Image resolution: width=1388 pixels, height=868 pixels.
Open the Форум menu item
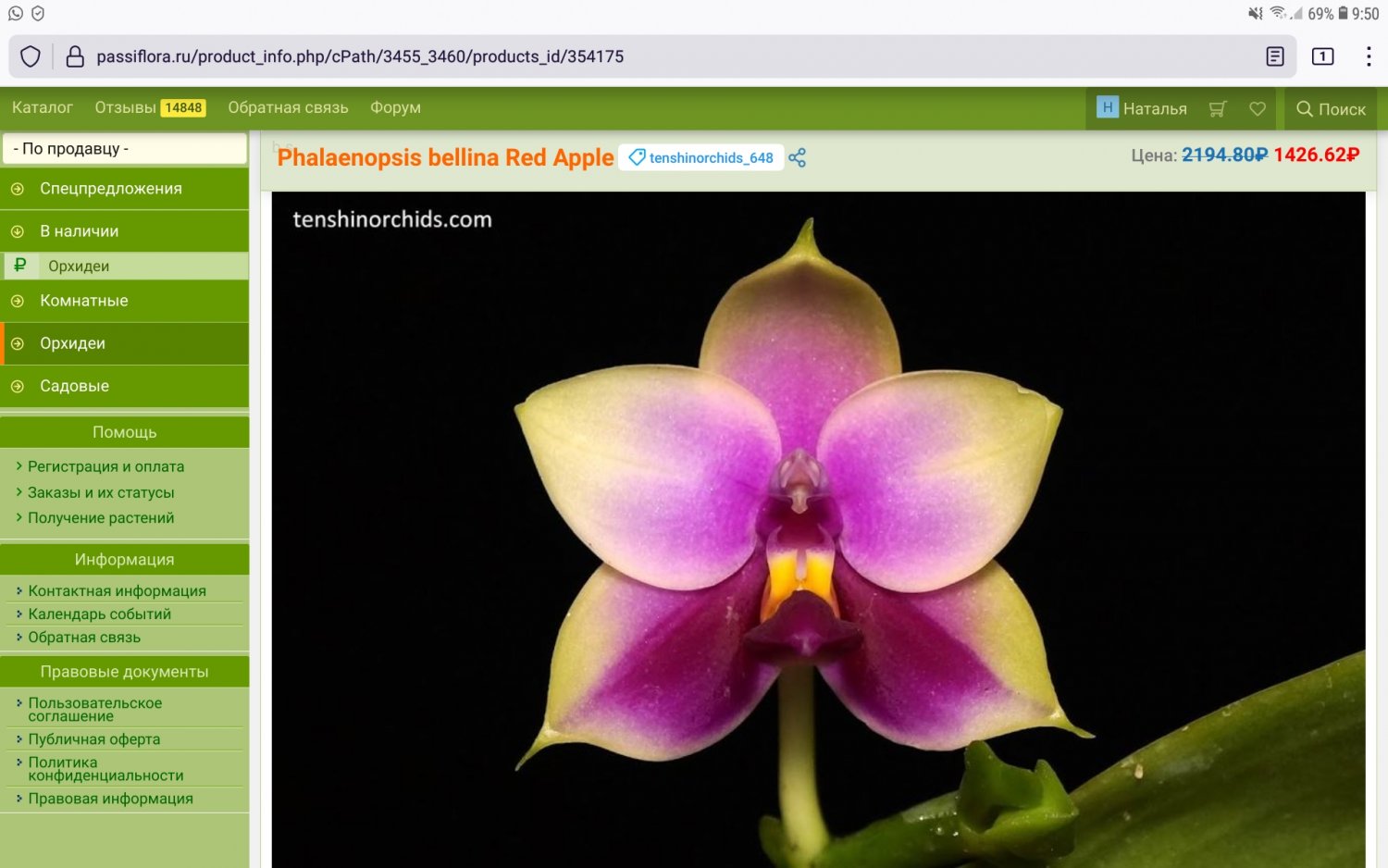(x=395, y=107)
